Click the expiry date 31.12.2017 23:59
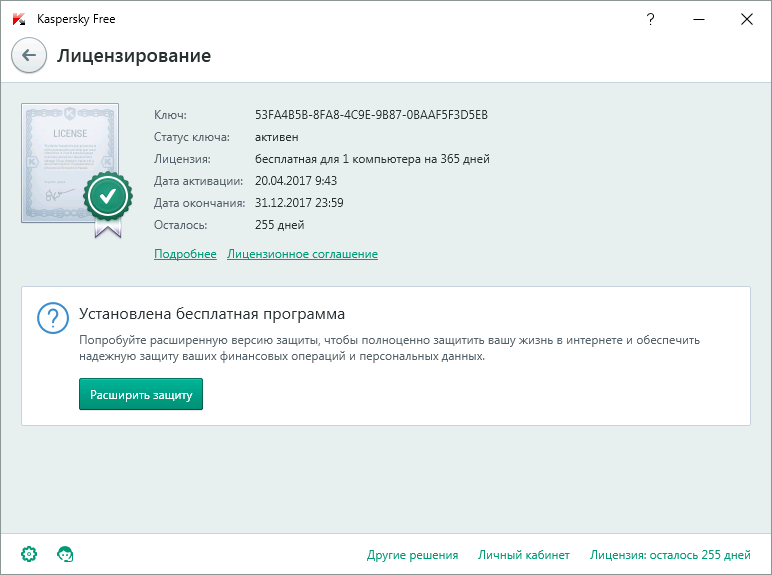This screenshot has height=575, width=772. tap(299, 203)
